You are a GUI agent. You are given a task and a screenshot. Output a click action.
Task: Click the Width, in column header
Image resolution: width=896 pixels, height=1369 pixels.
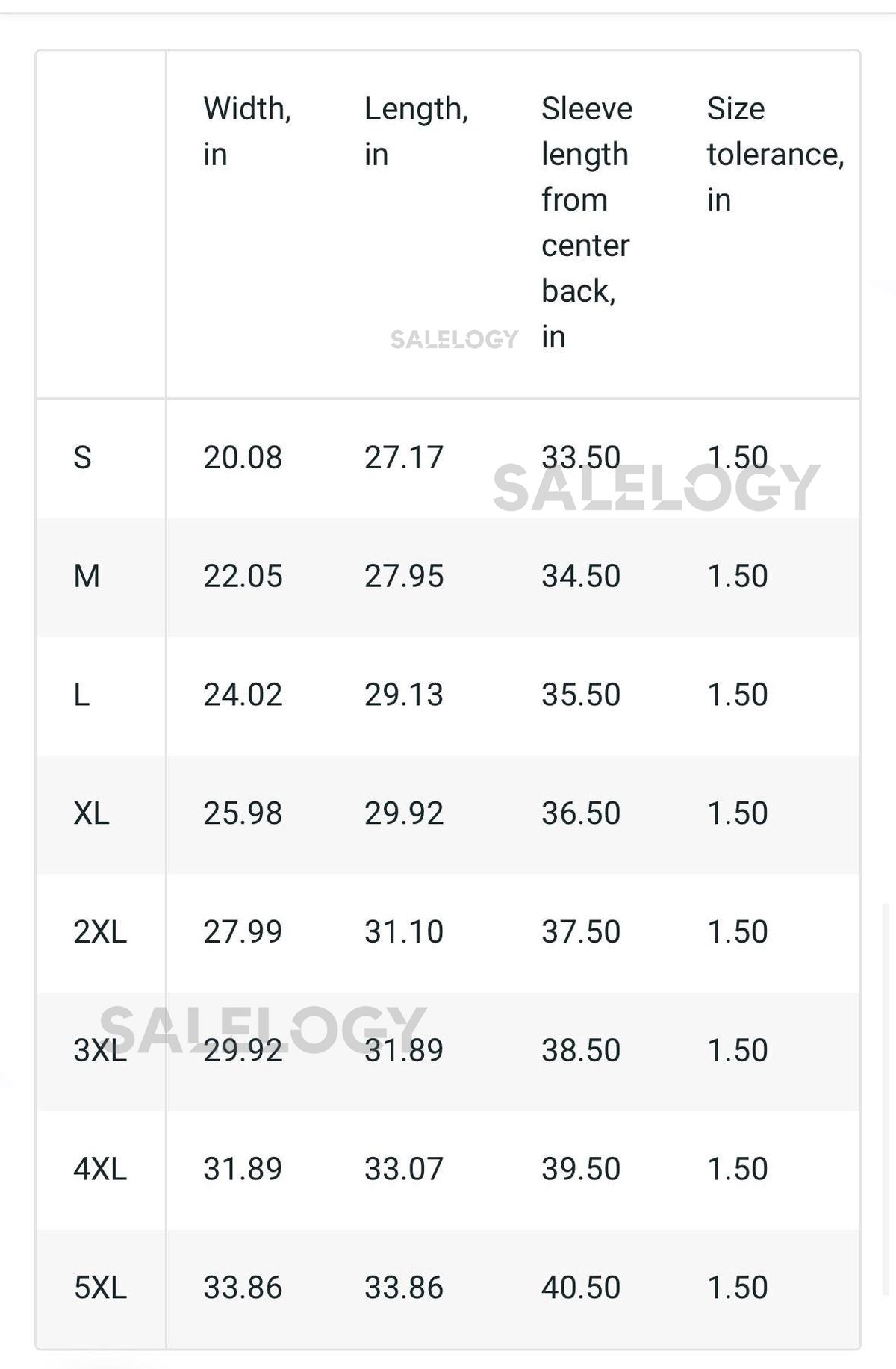247,131
